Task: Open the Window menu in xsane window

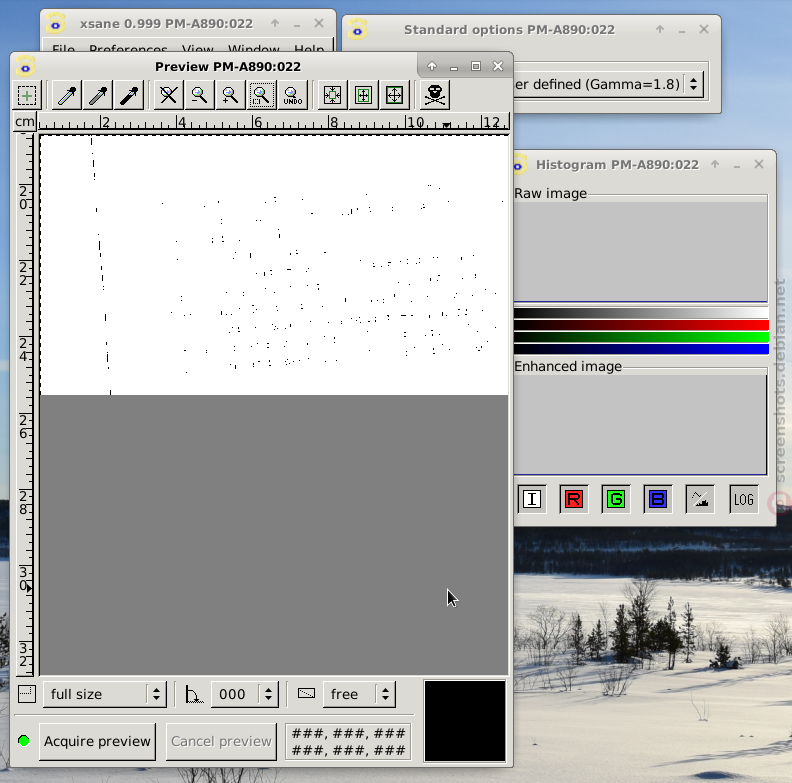Action: click(x=254, y=48)
